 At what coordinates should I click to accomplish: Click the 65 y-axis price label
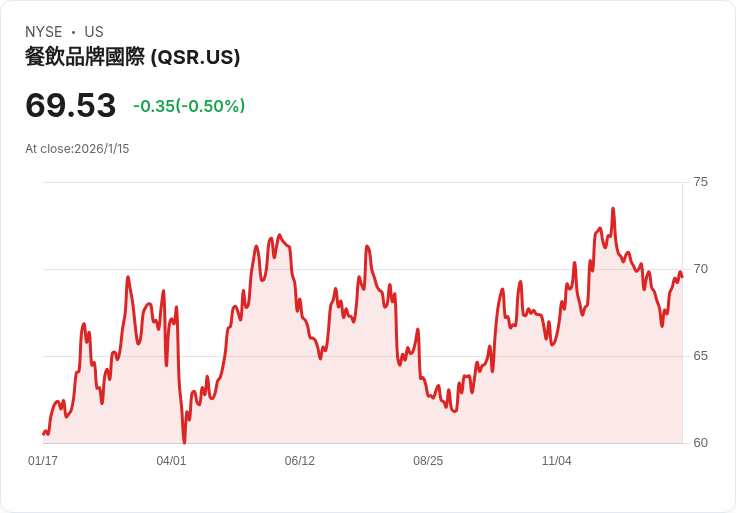tap(701, 356)
